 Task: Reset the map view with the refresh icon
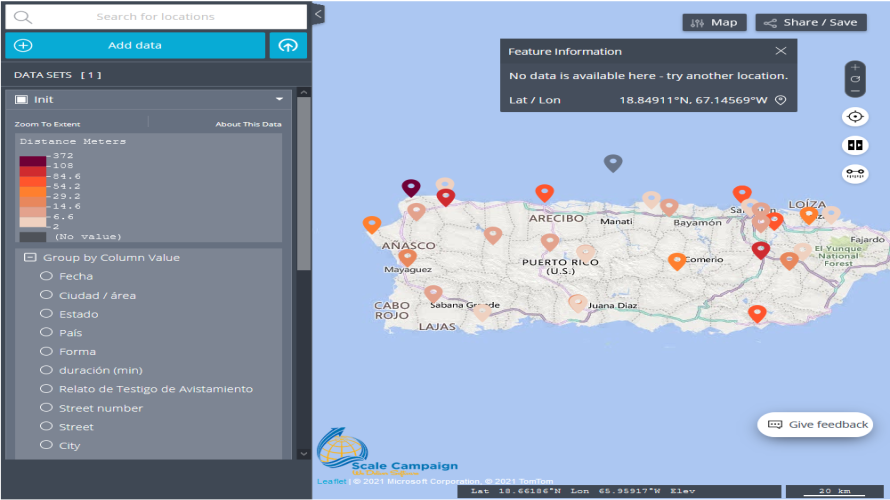[855, 79]
